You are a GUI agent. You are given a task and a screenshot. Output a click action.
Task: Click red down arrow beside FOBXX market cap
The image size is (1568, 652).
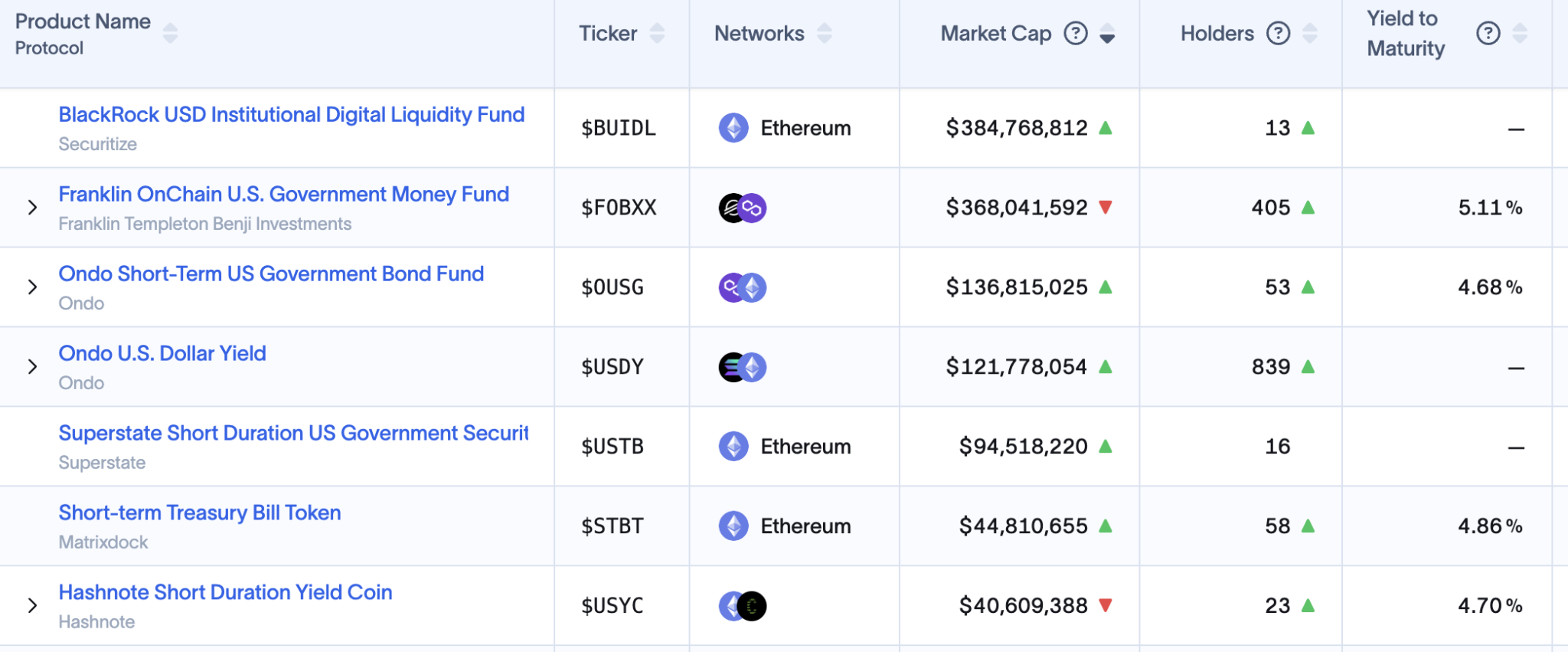[x=1105, y=207]
